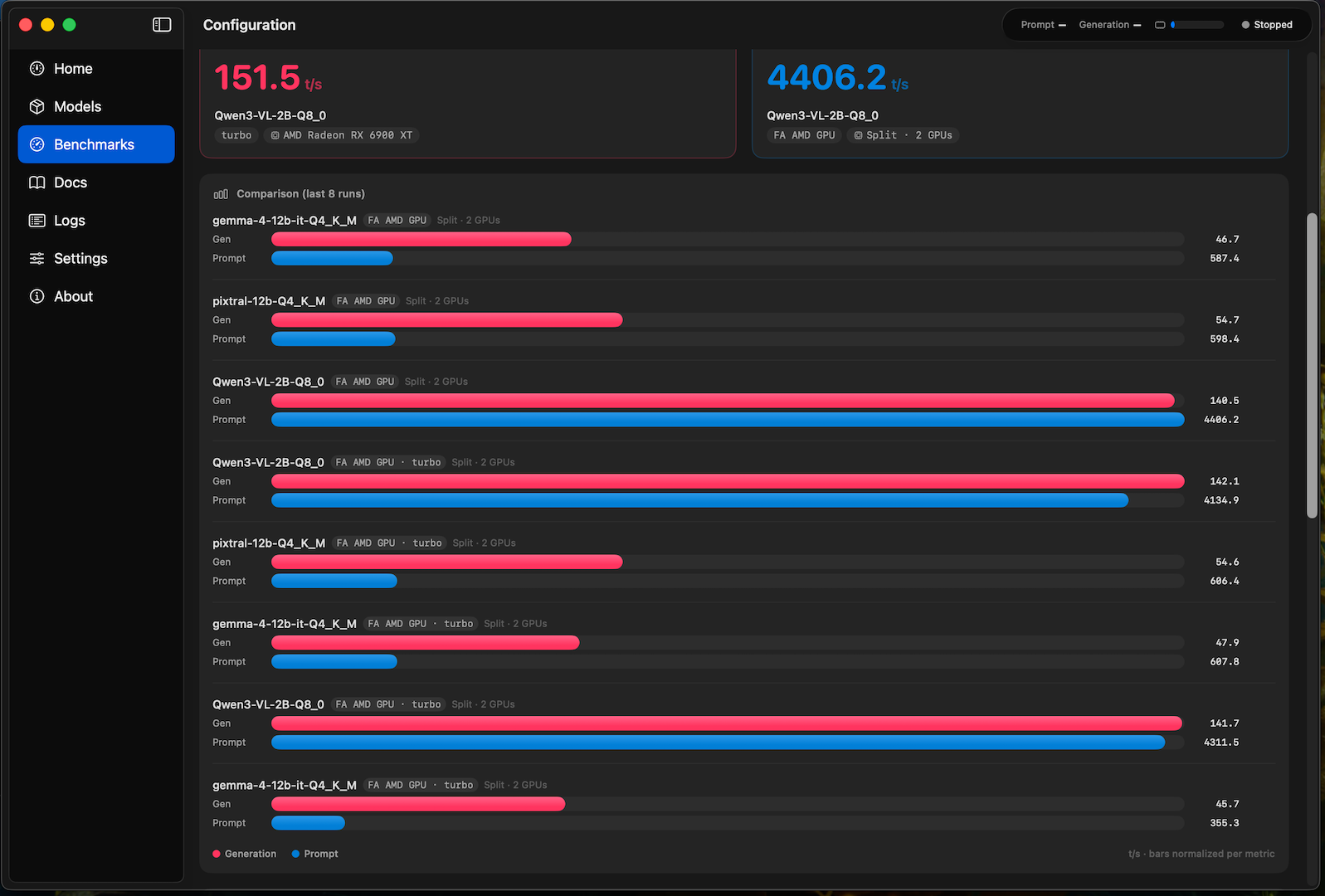1325x896 pixels.
Task: Click Split · 2 GPUs tag in prompt card
Action: point(903,135)
